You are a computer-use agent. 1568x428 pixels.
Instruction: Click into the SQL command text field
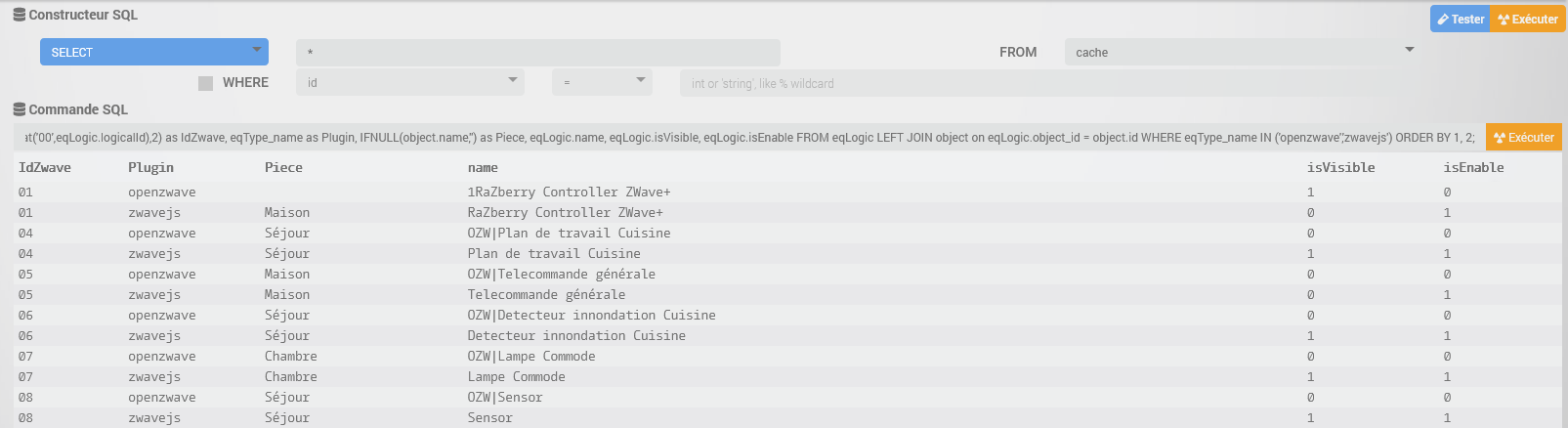(748, 138)
